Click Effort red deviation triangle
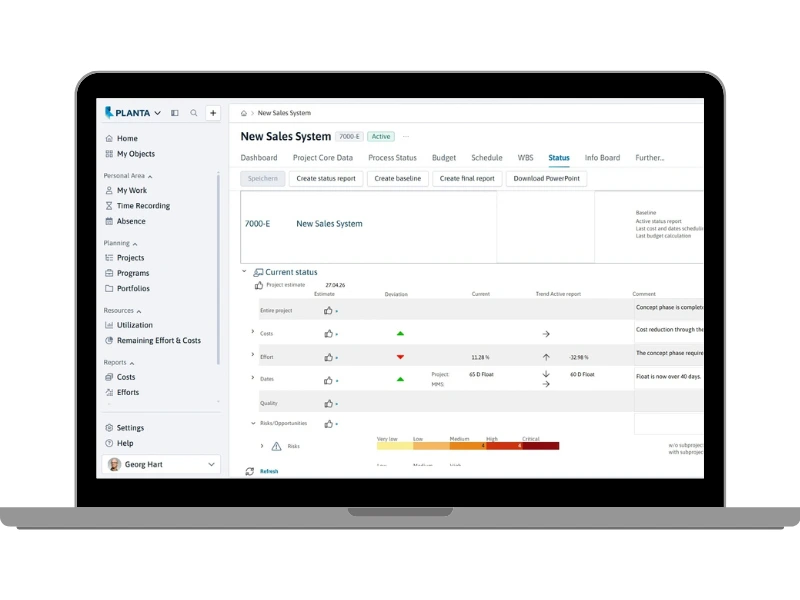The height and width of the screenshot is (600, 800). pos(401,357)
